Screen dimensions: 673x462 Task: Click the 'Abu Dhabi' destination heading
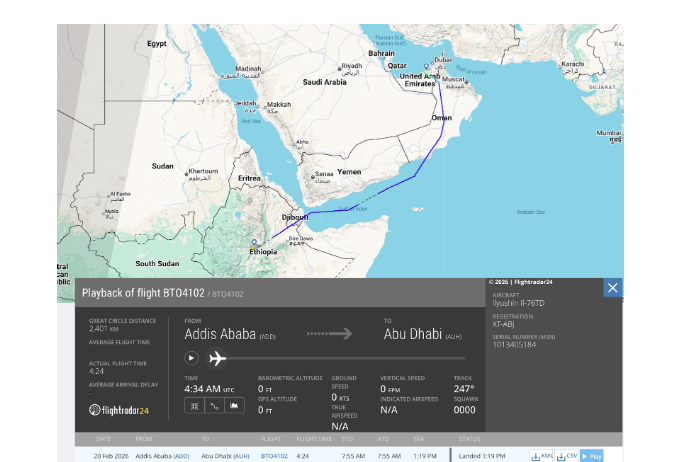412,334
